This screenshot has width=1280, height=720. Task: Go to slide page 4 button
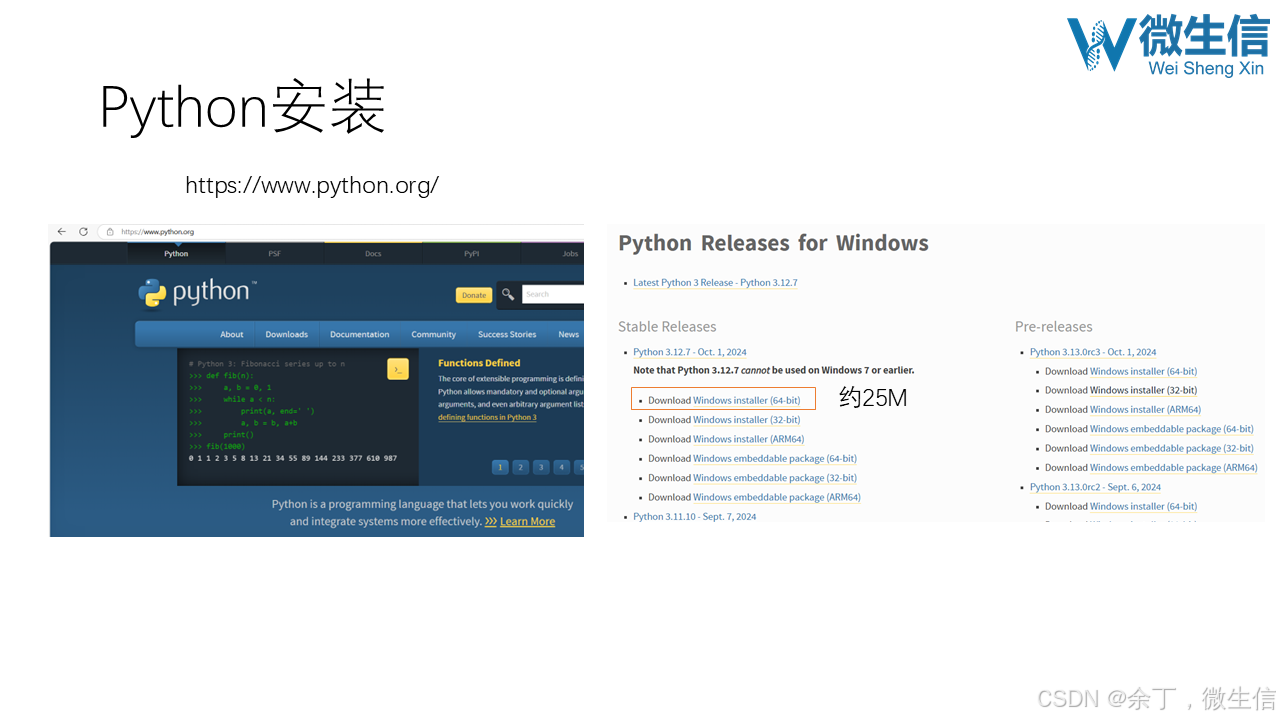pos(562,467)
